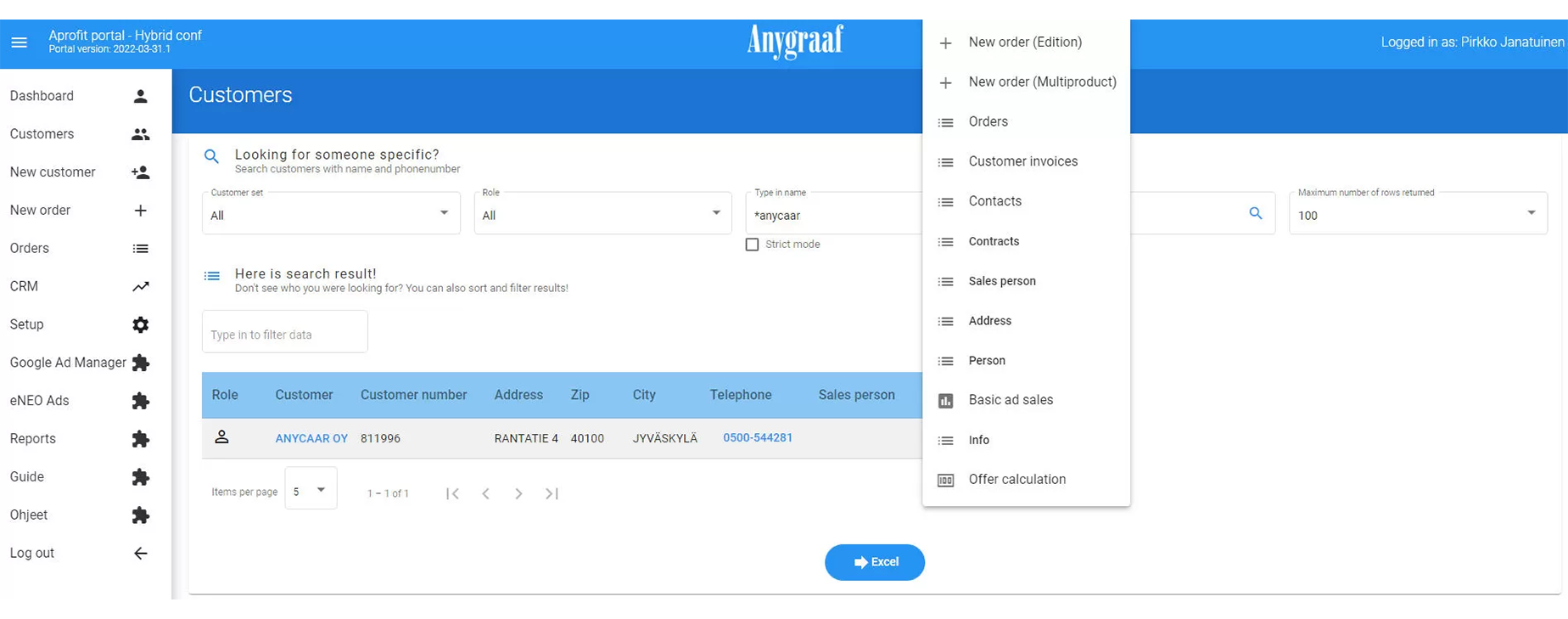Click the Type in to filter data field
The image size is (1568, 619).
point(284,335)
